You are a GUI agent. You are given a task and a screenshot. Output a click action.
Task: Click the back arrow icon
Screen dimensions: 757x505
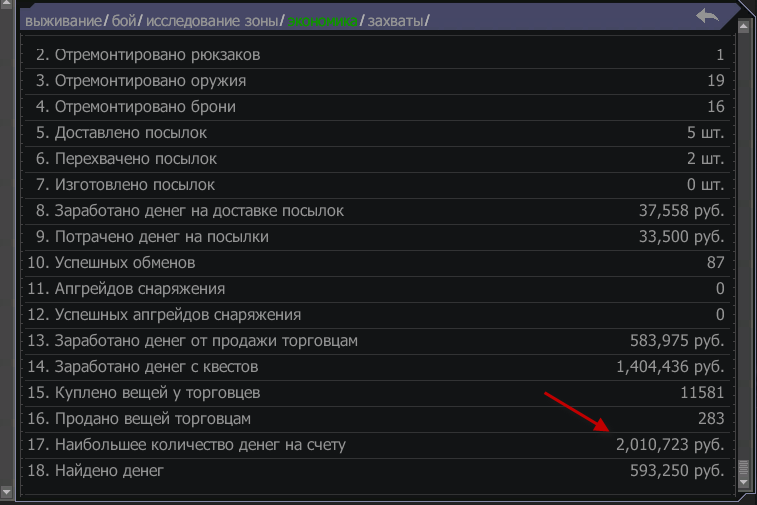(x=707, y=16)
